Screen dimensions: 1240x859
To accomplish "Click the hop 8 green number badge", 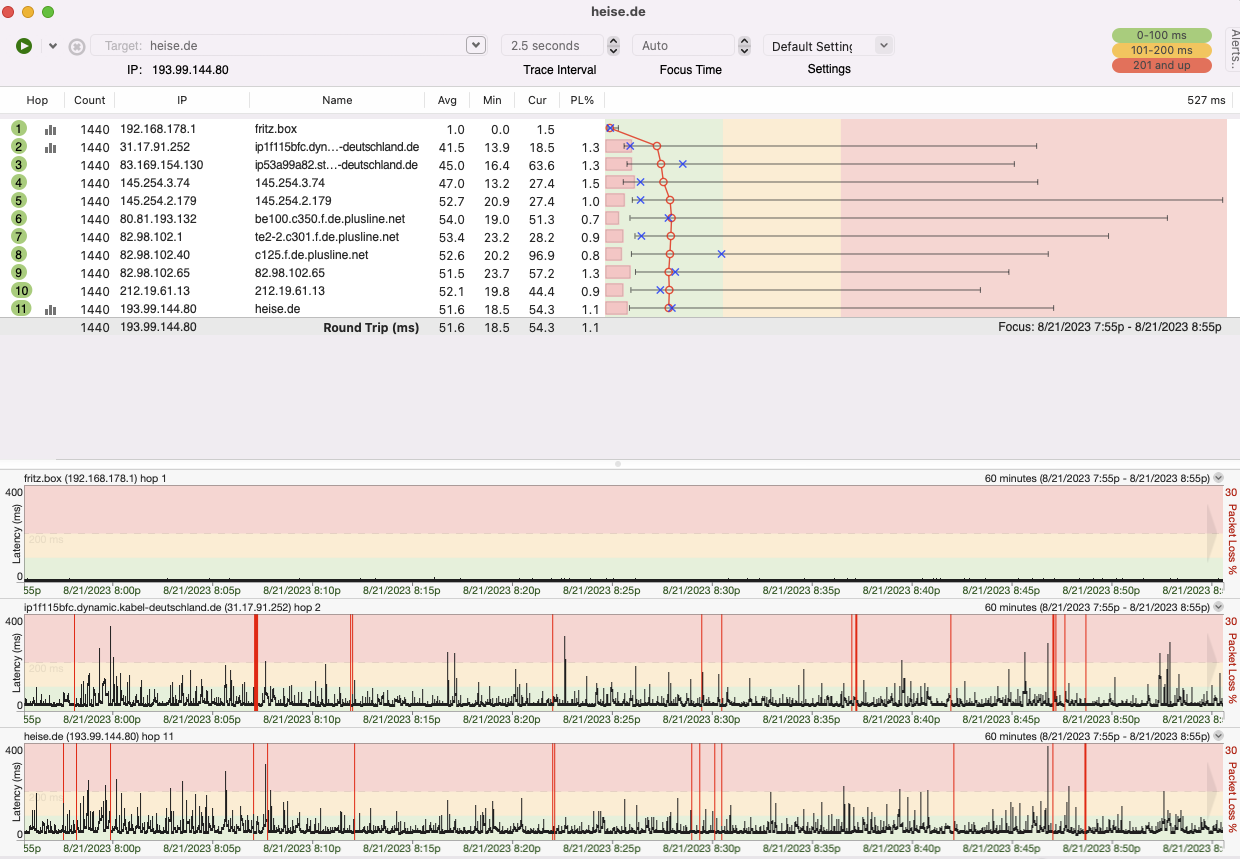I will 19,255.
